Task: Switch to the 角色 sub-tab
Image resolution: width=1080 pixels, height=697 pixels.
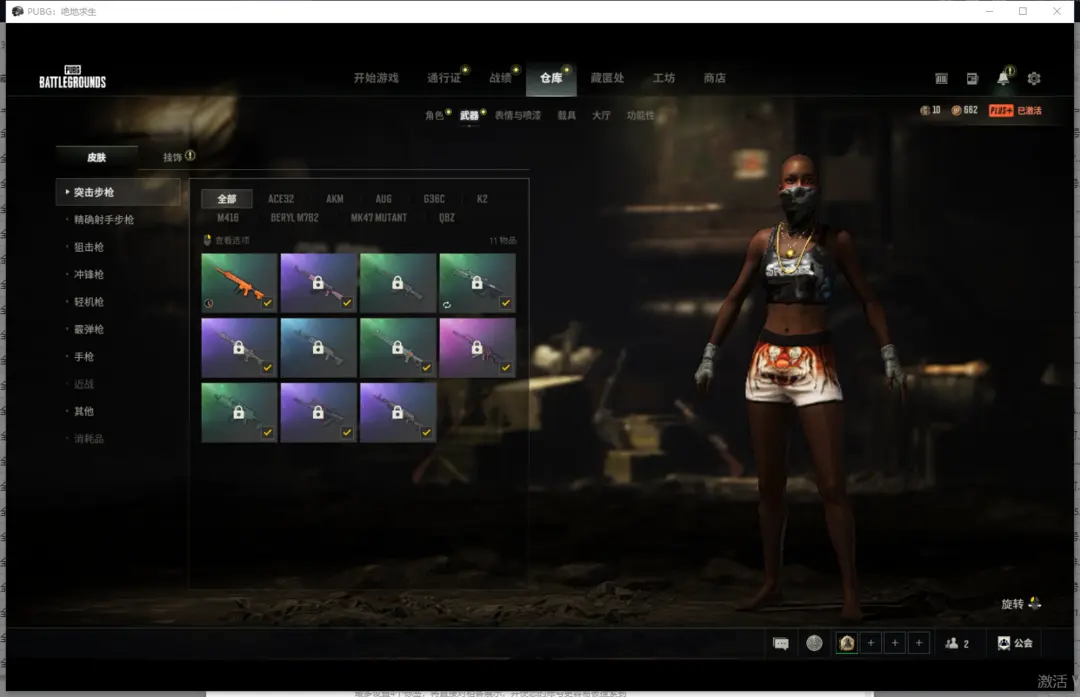Action: click(434, 115)
